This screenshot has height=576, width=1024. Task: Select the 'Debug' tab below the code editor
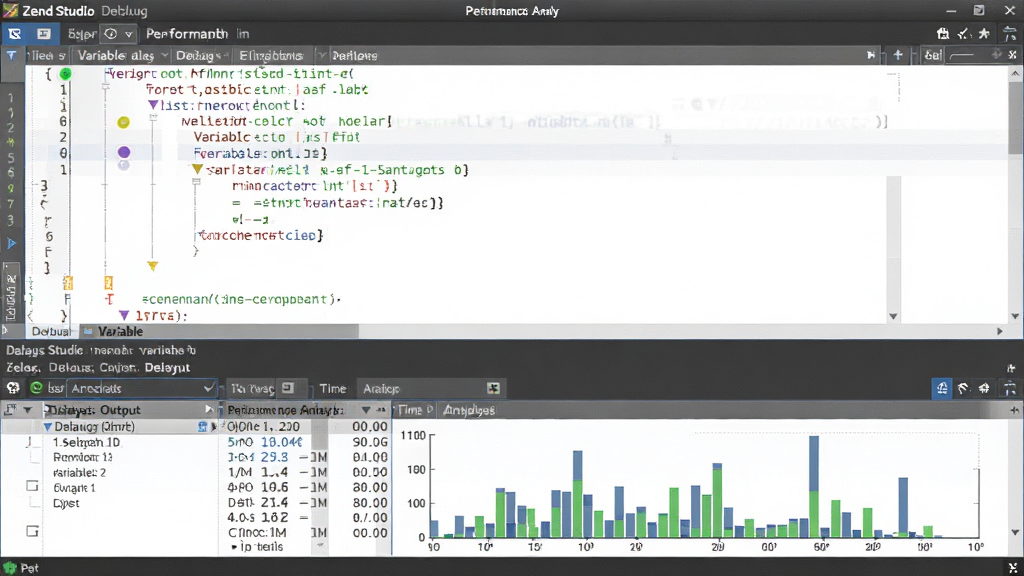tap(50, 332)
